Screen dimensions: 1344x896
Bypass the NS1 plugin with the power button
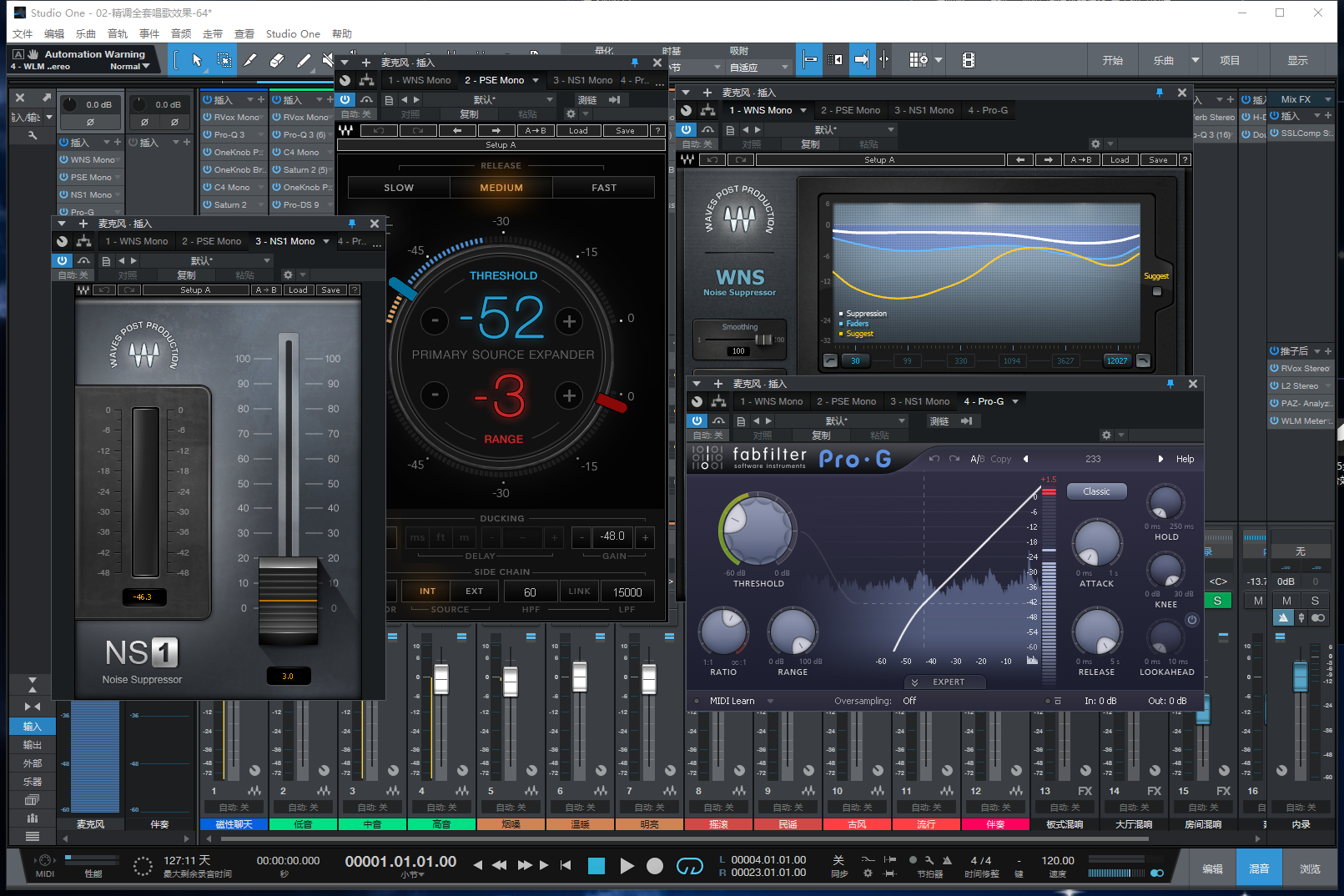(62, 260)
